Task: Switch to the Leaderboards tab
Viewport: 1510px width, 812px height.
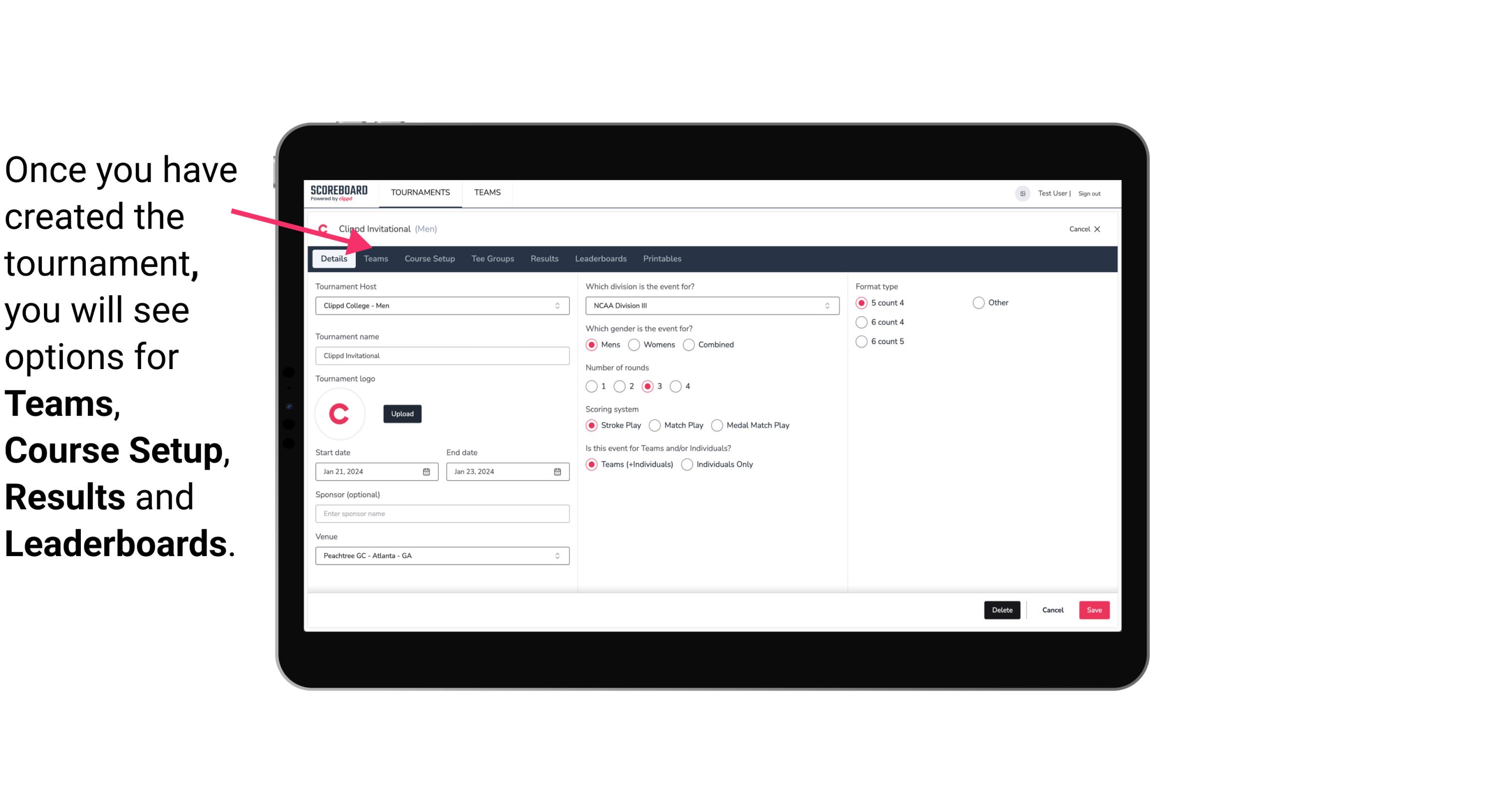Action: [x=600, y=258]
